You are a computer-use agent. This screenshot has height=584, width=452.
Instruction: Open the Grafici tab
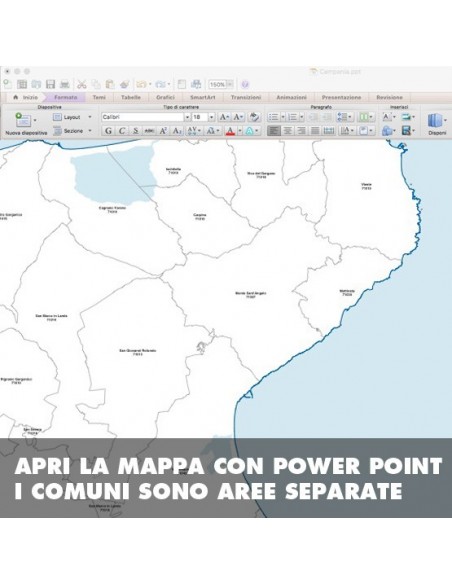[x=165, y=98]
